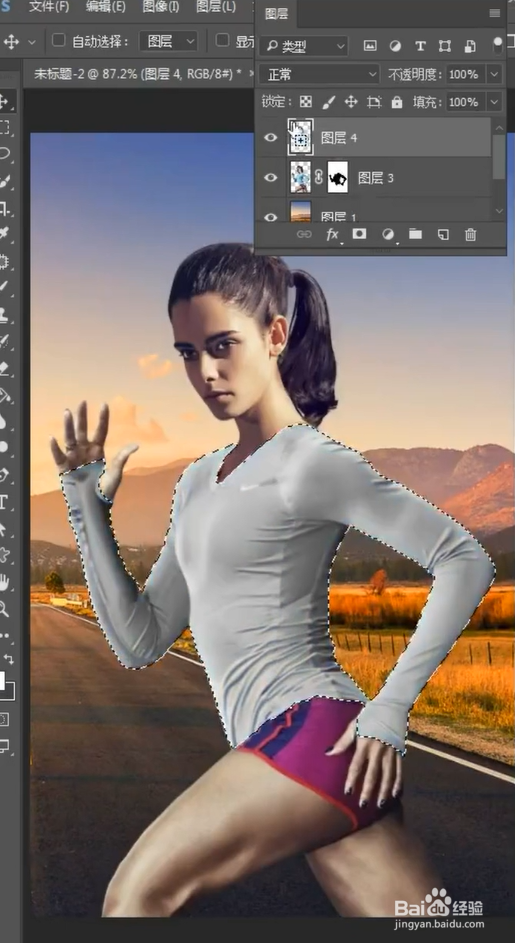Create a new layer
Viewport: 515px width, 943px height.
tap(443, 235)
